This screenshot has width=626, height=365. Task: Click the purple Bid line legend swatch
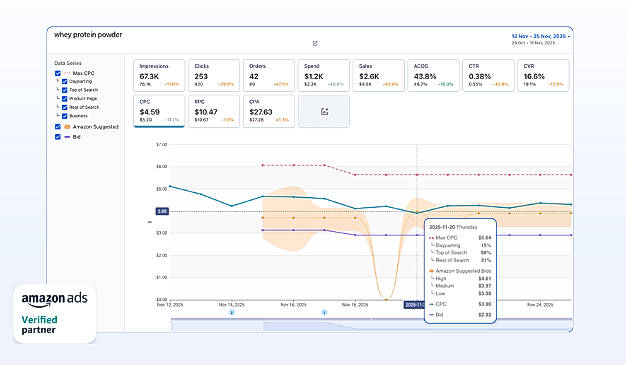(67, 137)
